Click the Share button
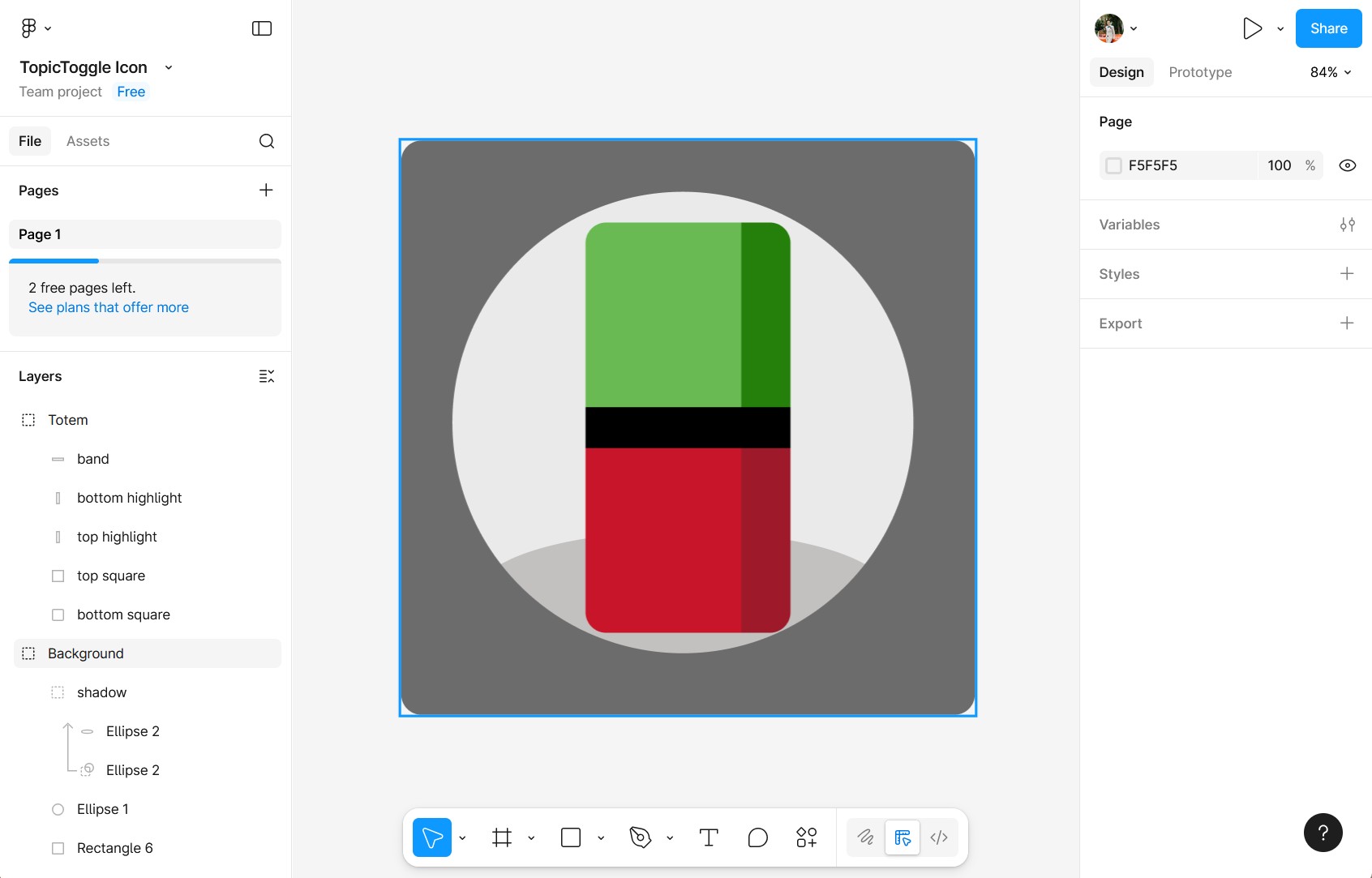 point(1327,28)
